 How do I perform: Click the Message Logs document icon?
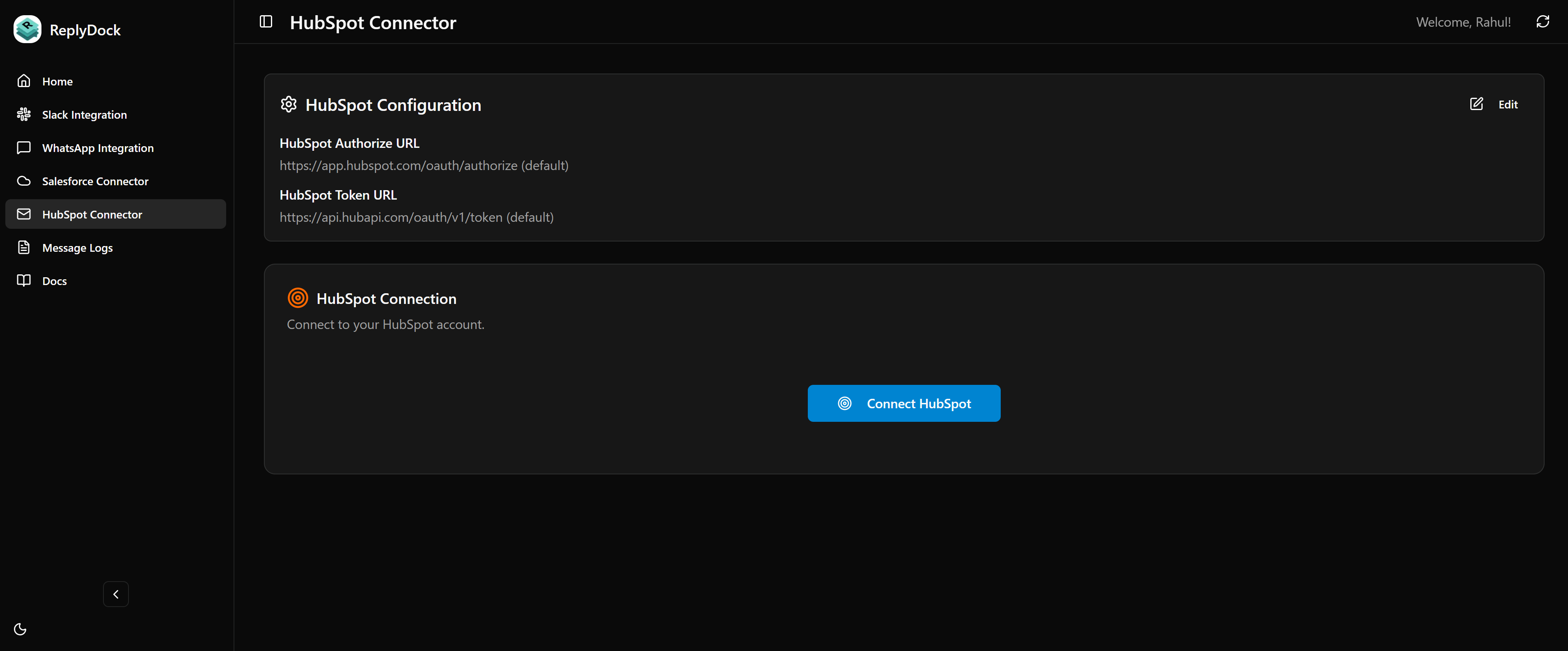click(24, 247)
